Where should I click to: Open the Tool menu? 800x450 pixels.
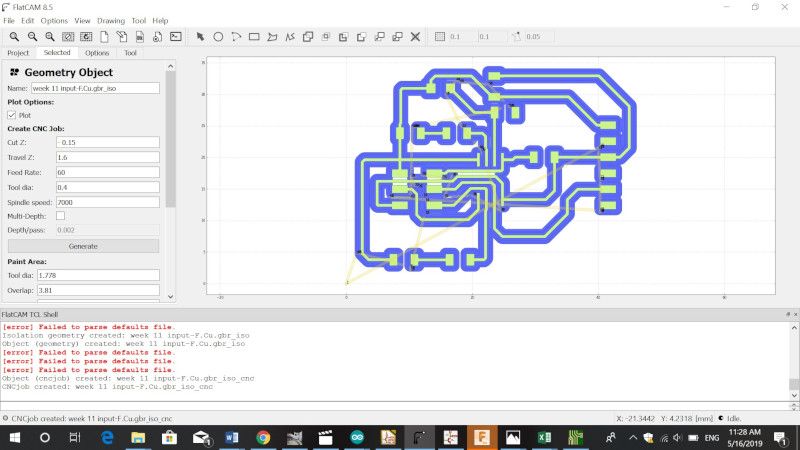point(139,21)
